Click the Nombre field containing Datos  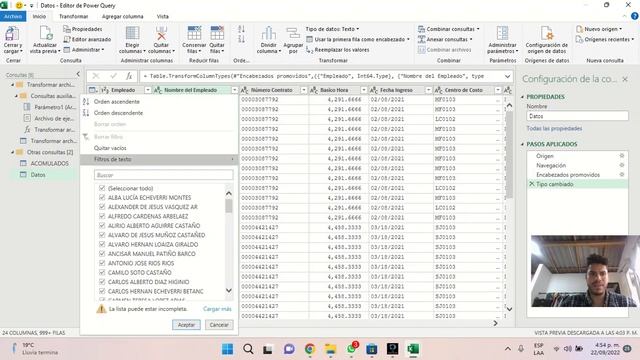point(577,116)
